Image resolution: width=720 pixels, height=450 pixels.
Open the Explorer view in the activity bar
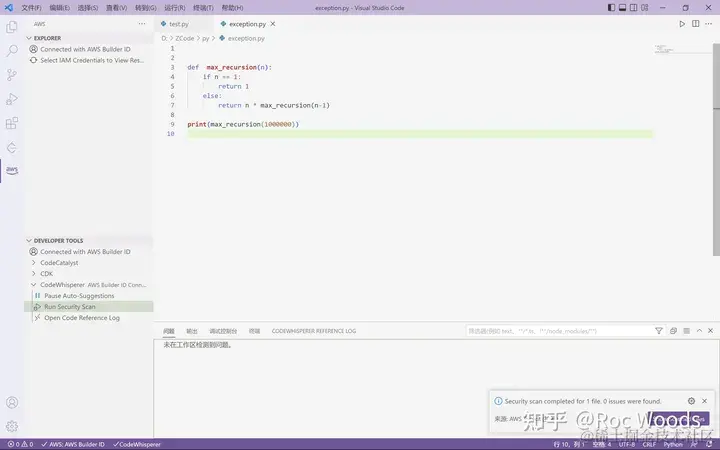pos(12,27)
